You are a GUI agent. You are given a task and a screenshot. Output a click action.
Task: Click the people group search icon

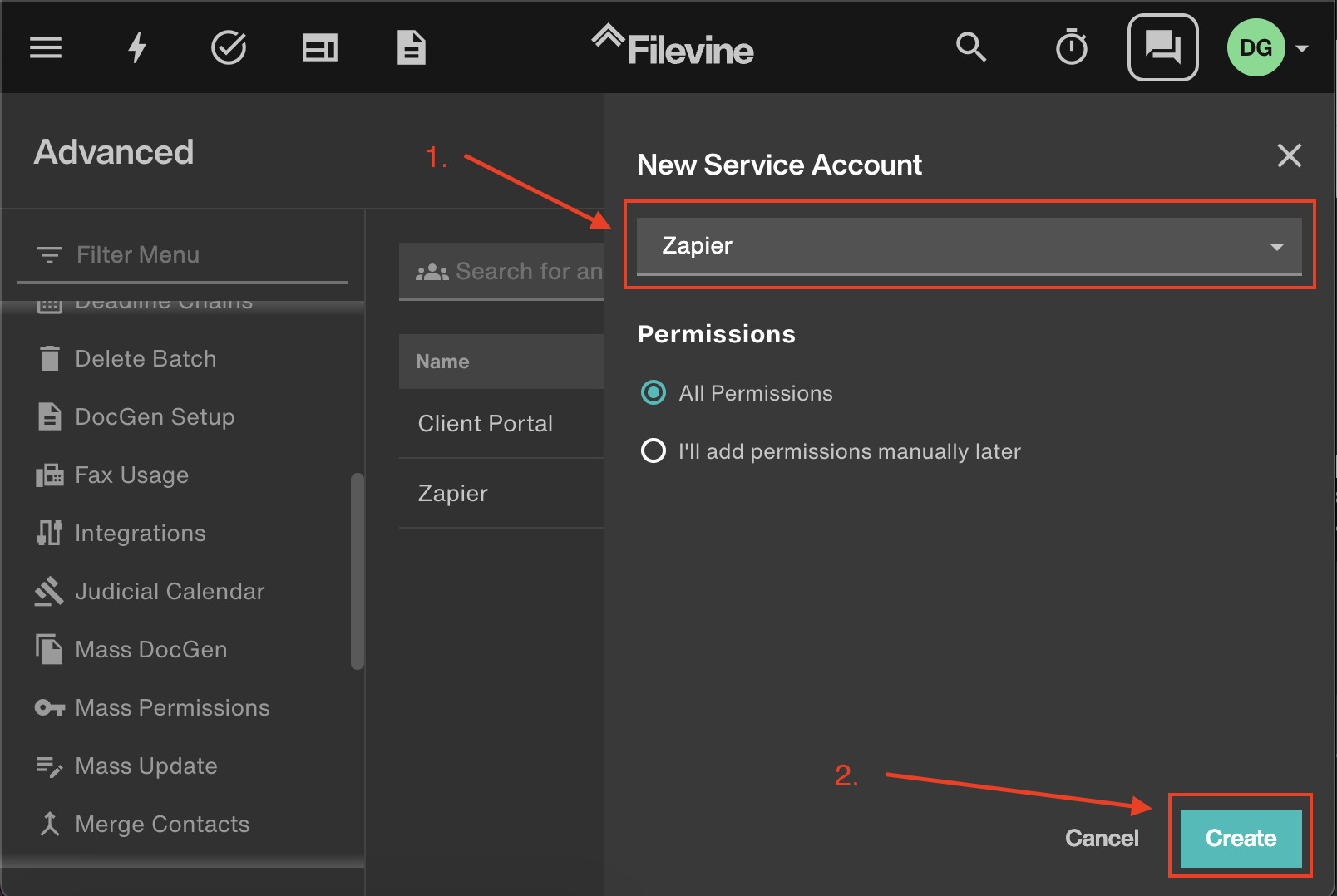(x=432, y=272)
